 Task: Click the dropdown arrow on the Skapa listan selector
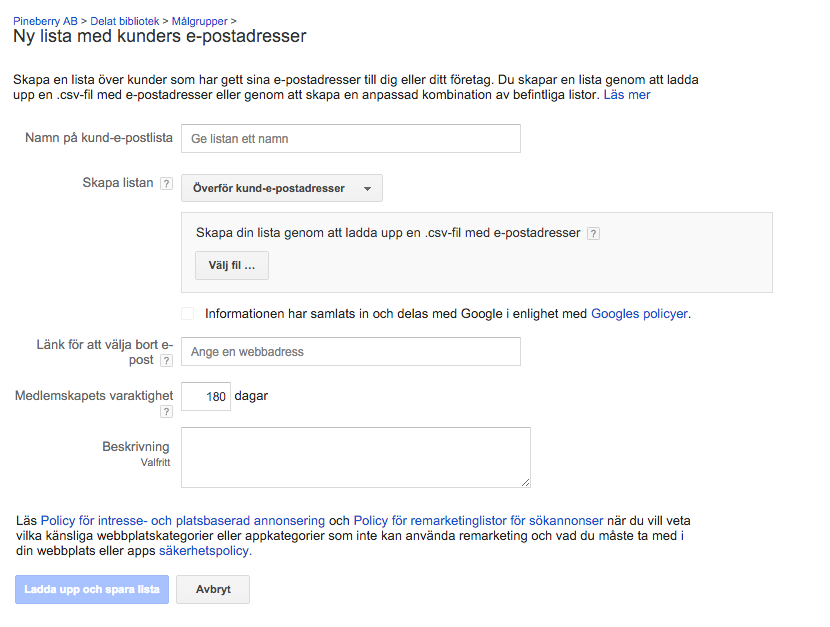[x=367, y=189]
